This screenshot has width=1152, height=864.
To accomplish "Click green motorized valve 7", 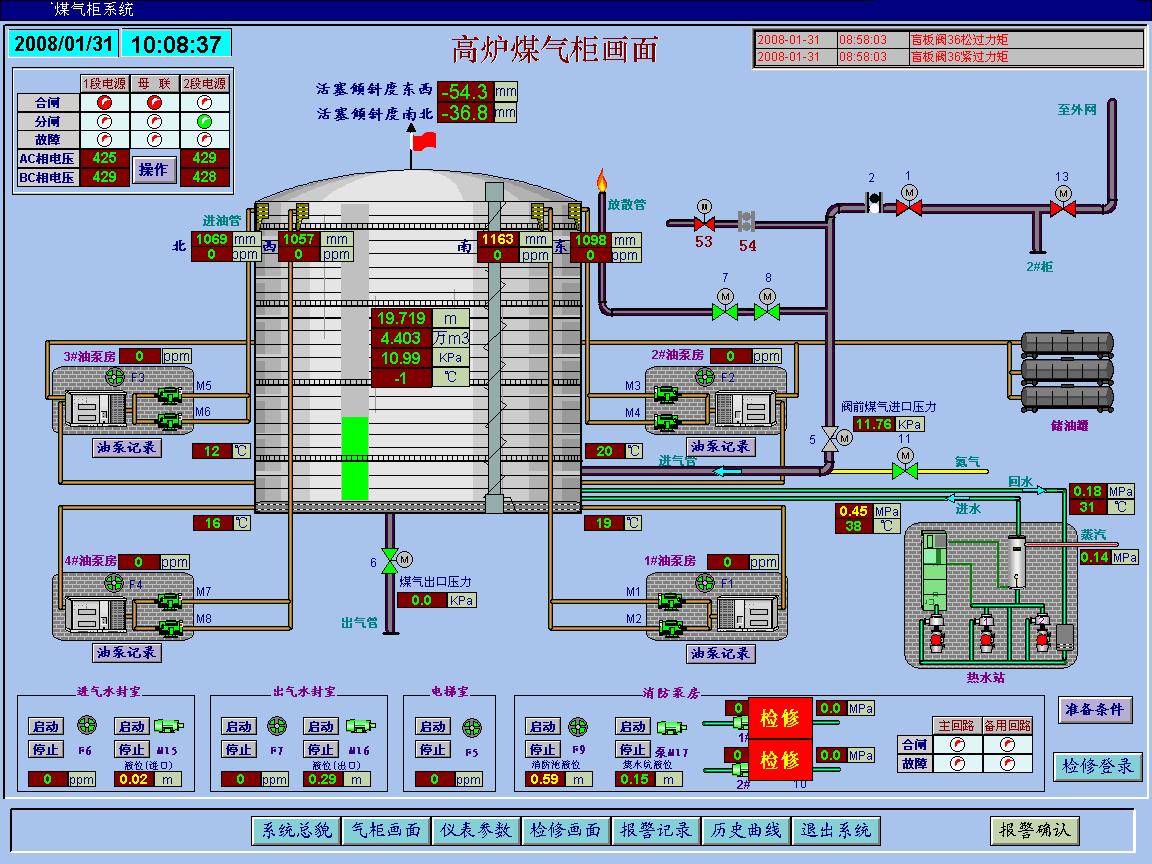I will click(725, 311).
